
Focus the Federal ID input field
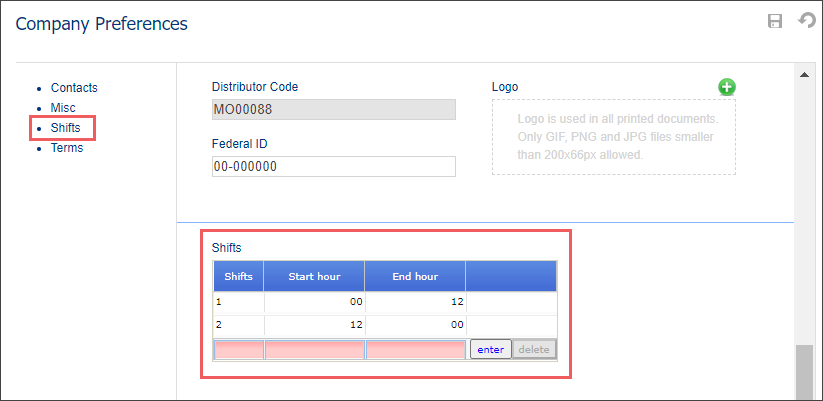334,166
